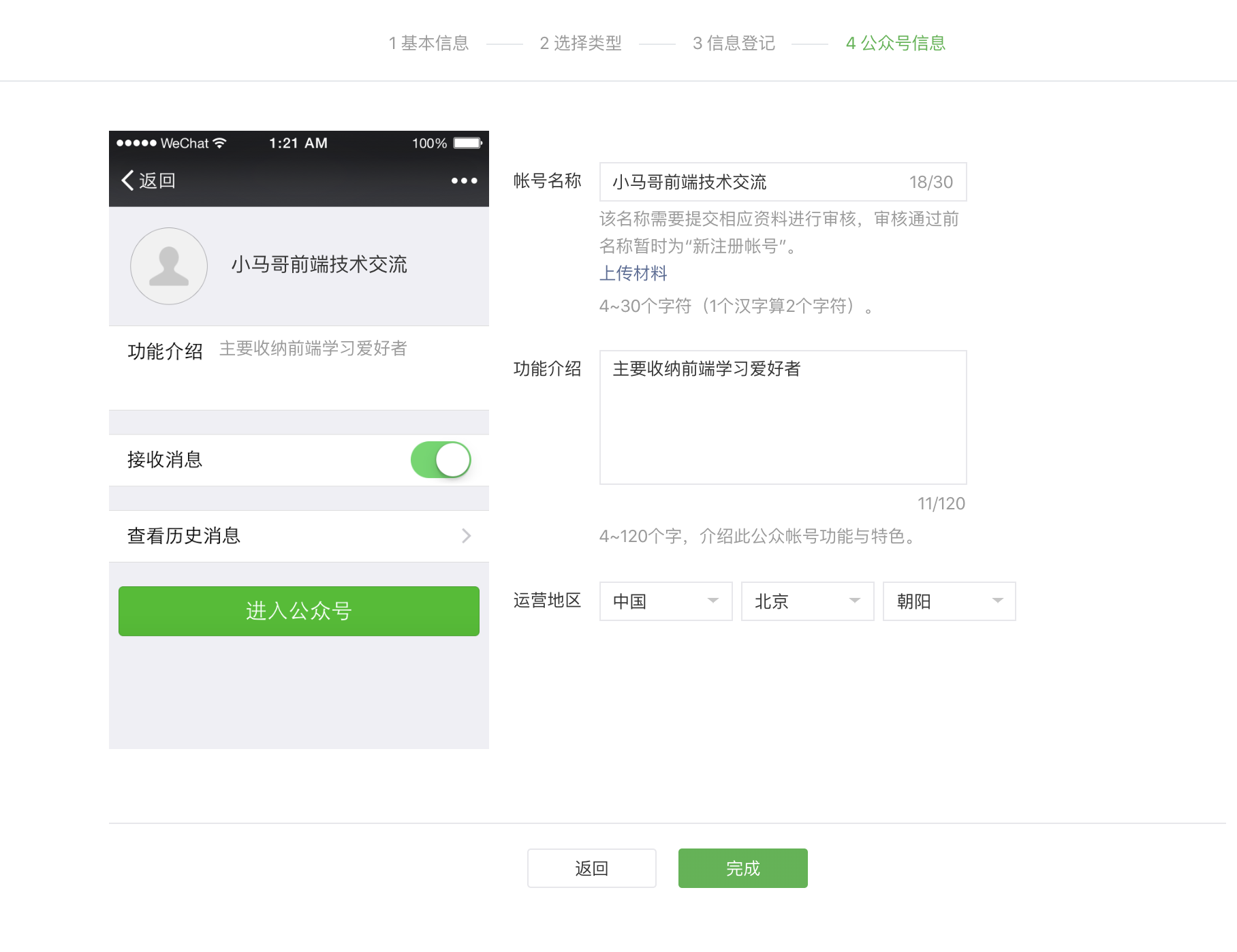Screen dimensions: 1237x952
Task: Click the 1:21 AM time in phone status bar
Action: 298,143
